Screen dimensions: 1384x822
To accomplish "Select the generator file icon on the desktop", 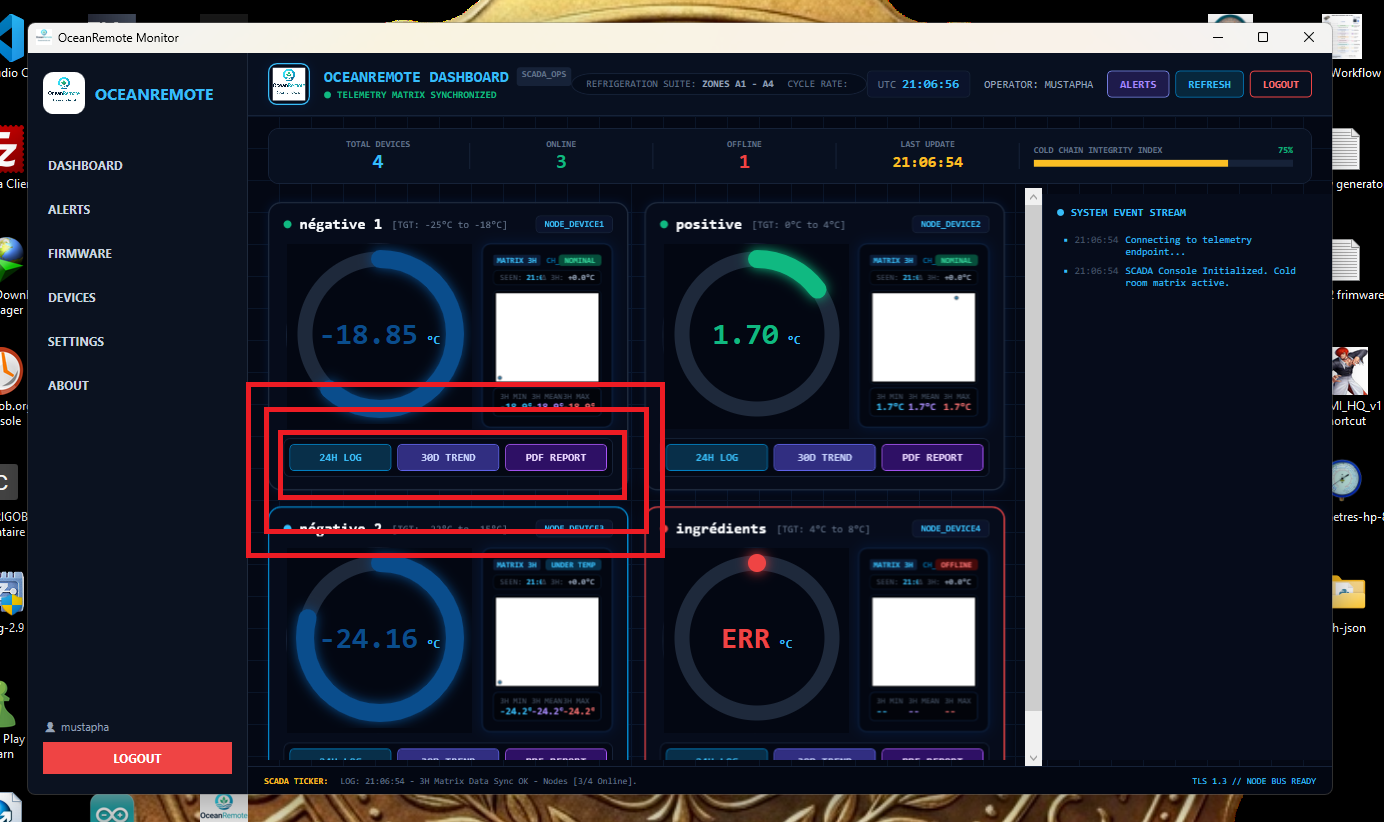I will click(1346, 150).
